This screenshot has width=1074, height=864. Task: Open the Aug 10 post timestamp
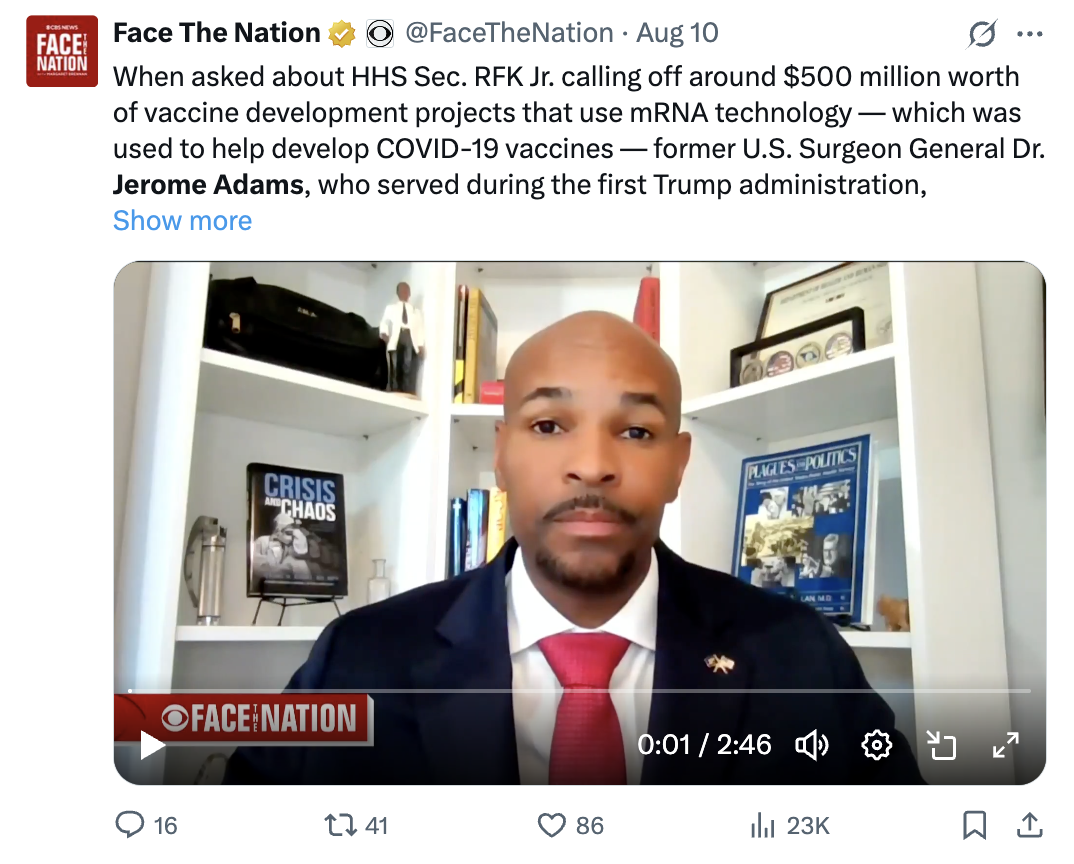[x=677, y=33]
